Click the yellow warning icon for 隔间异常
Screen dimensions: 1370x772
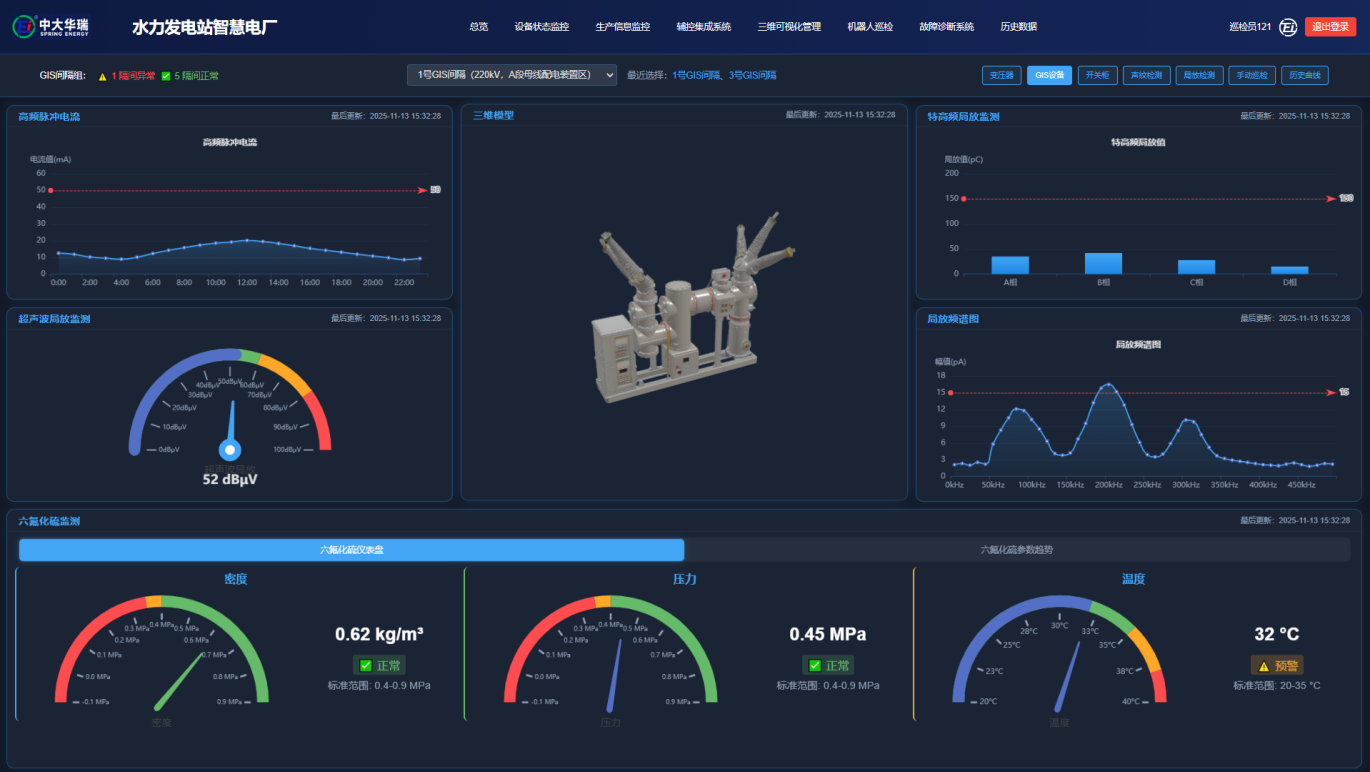[102, 76]
